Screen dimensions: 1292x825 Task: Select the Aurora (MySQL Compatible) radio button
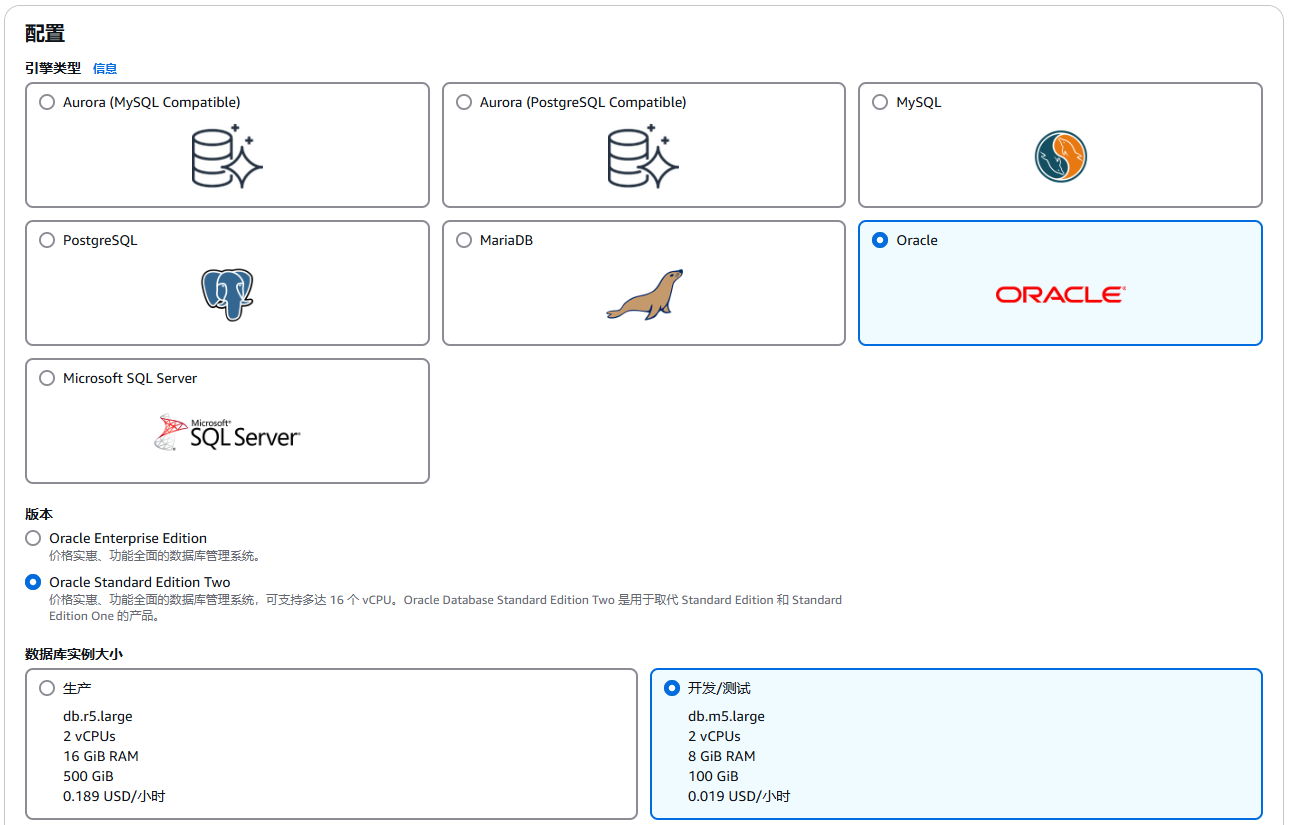pos(47,102)
